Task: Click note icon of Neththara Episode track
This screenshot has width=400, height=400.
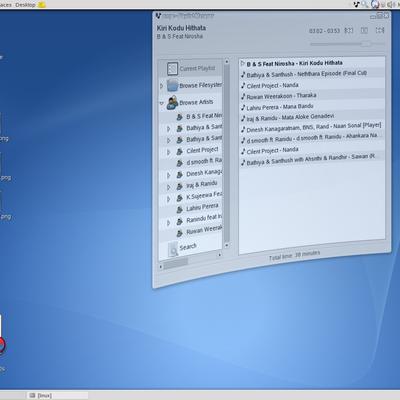Action: pos(243,75)
